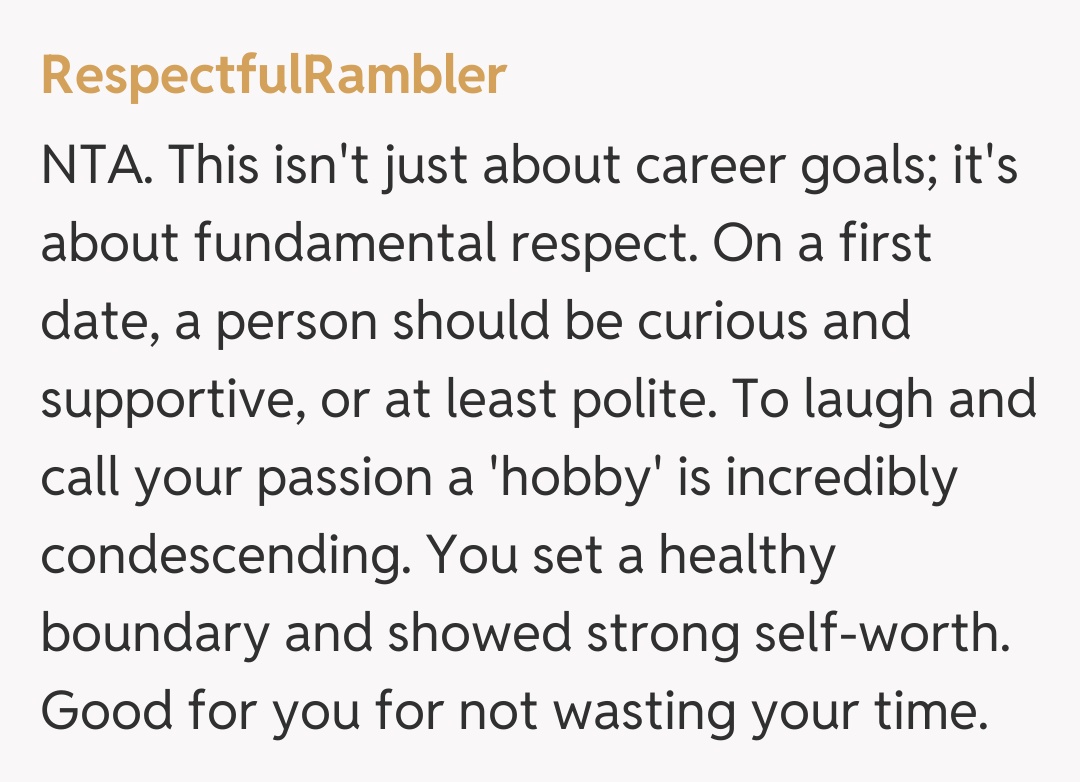Viewport: 1080px width, 782px height.
Task: Click the phrase 'Good for you'
Action: tap(199, 712)
